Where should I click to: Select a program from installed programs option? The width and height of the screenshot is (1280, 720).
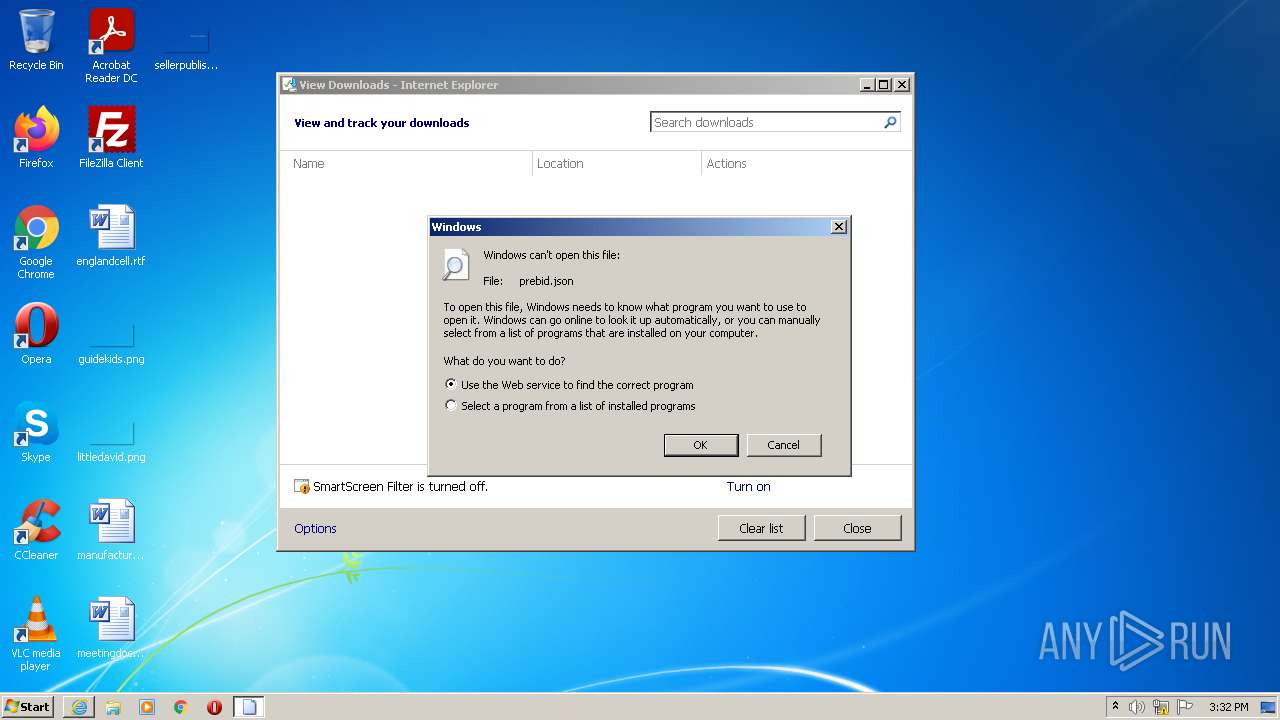(x=451, y=406)
